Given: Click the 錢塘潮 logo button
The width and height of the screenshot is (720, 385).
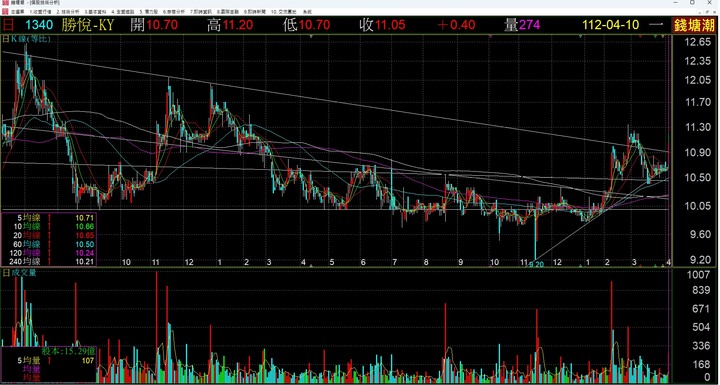Looking at the screenshot, I should coord(695,25).
